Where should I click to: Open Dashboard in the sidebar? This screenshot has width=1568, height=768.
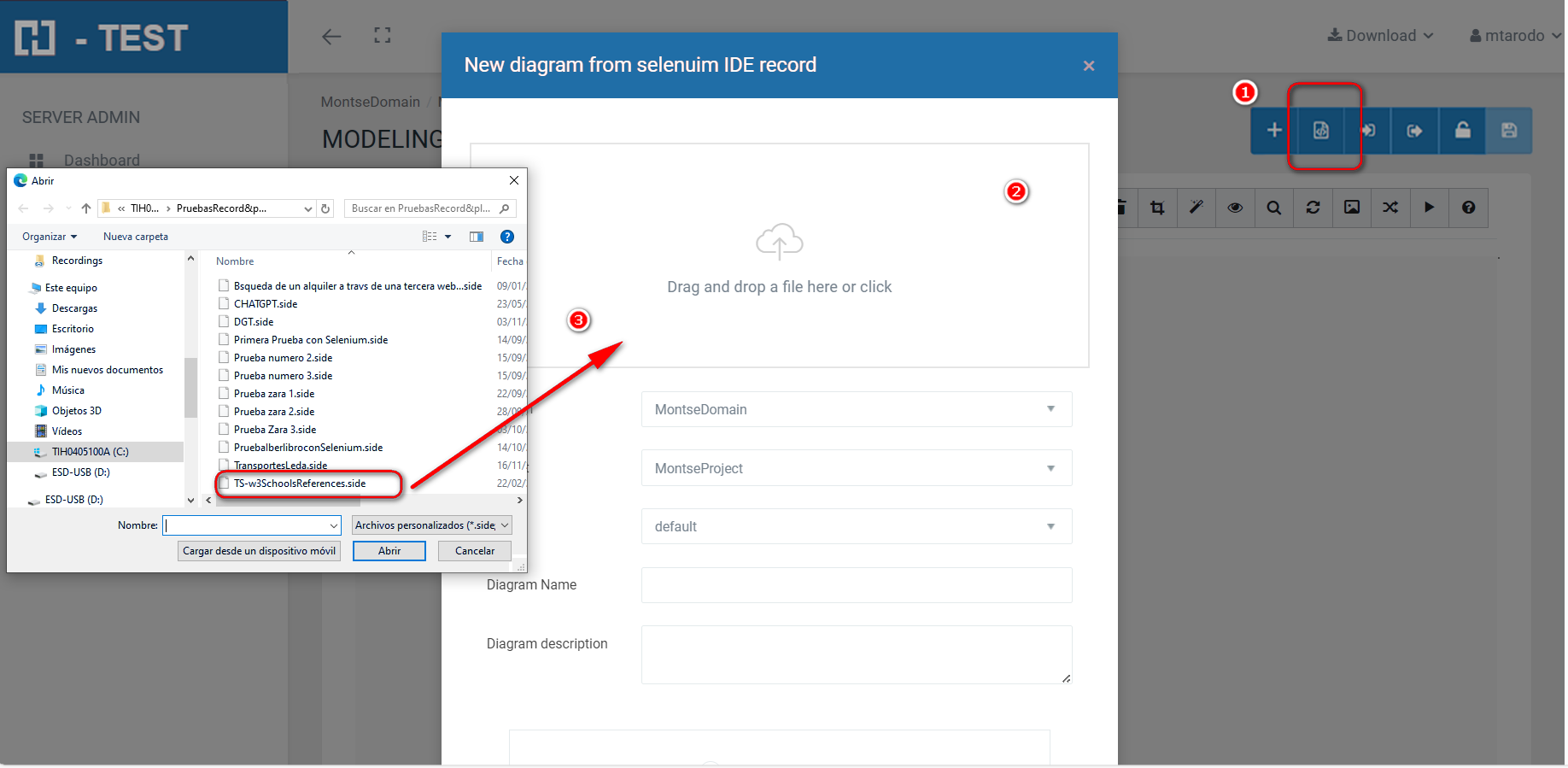[101, 161]
